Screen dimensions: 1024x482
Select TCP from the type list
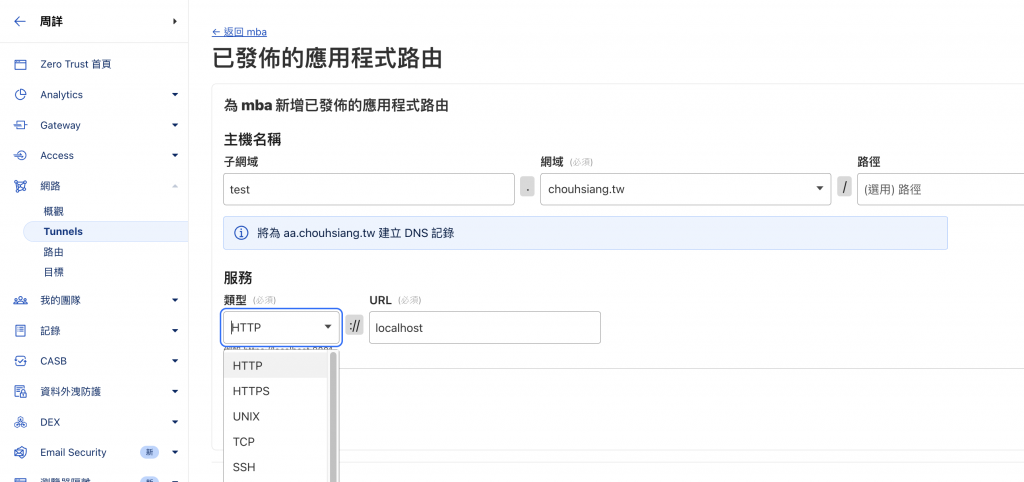pyautogui.click(x=275, y=442)
